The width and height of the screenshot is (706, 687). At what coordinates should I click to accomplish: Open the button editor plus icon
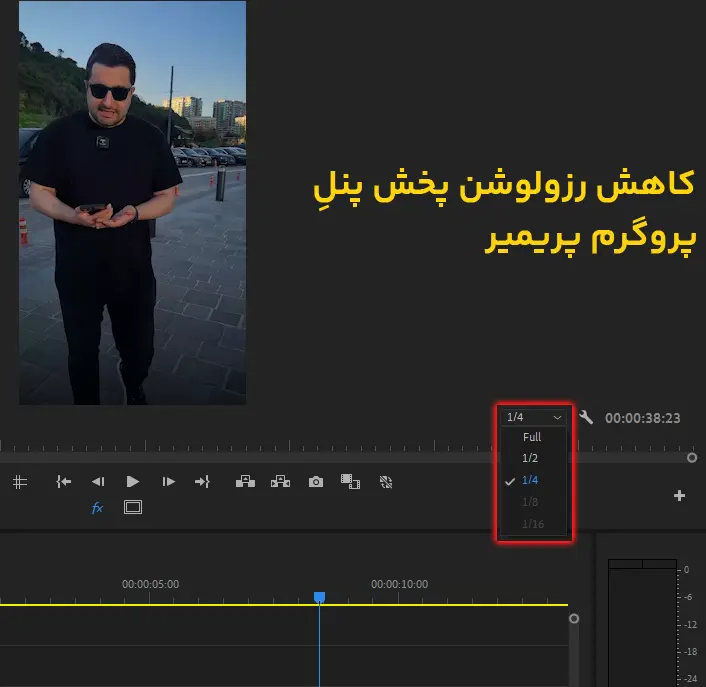click(x=679, y=496)
